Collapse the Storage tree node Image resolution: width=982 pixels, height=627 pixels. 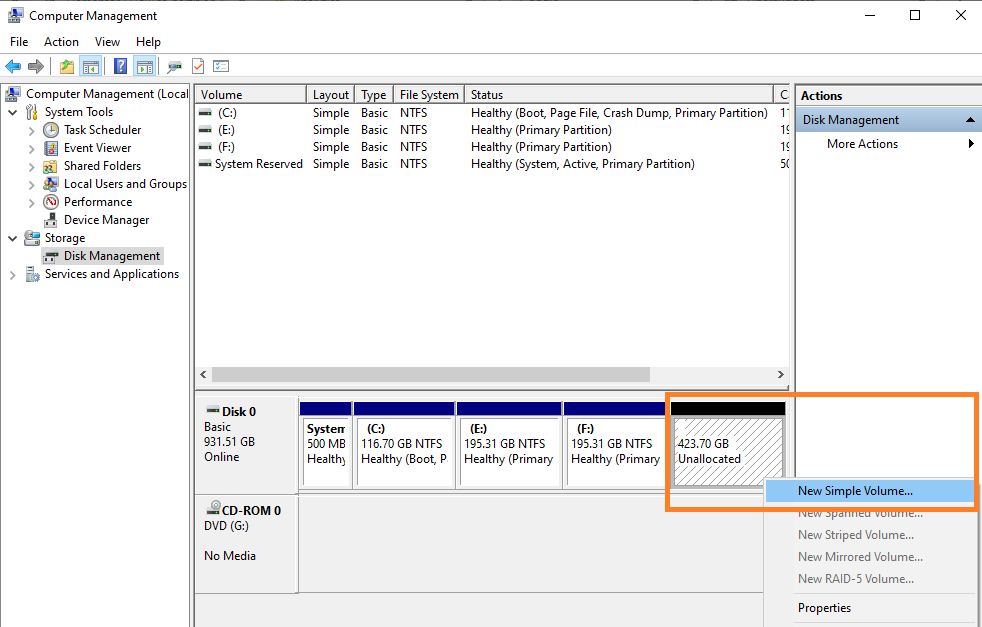tap(13, 239)
